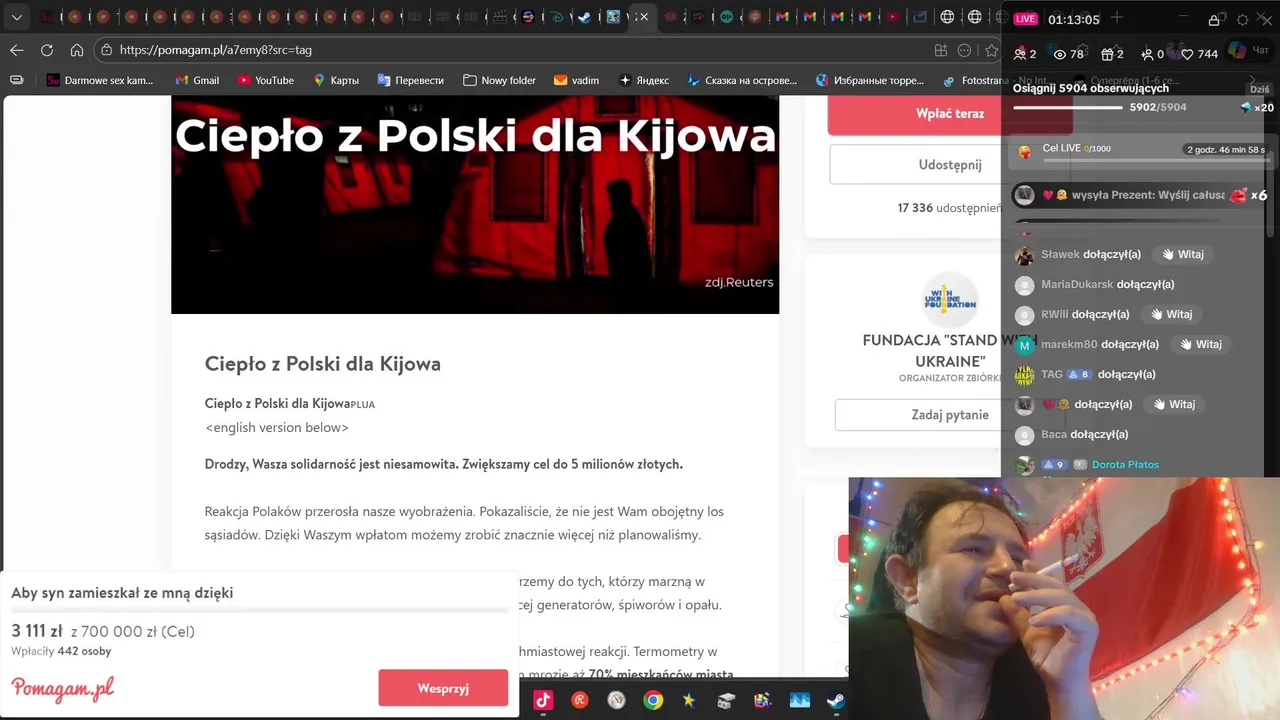The height and width of the screenshot is (720, 1280).
Task: Click the 17 336 udostępnień share count
Action: coord(949,208)
